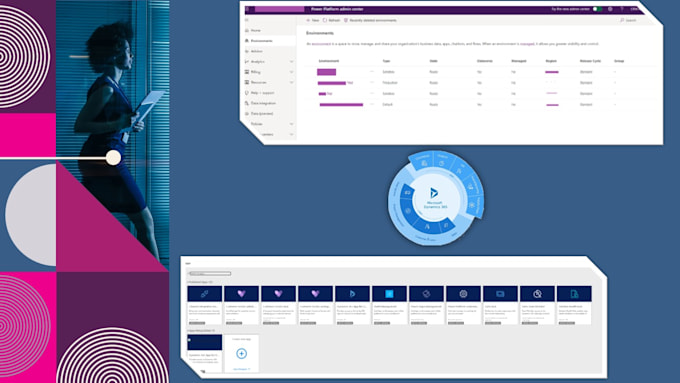The image size is (680, 383).
Task: Open Data (preview) in the sidebar
Action: (259, 114)
